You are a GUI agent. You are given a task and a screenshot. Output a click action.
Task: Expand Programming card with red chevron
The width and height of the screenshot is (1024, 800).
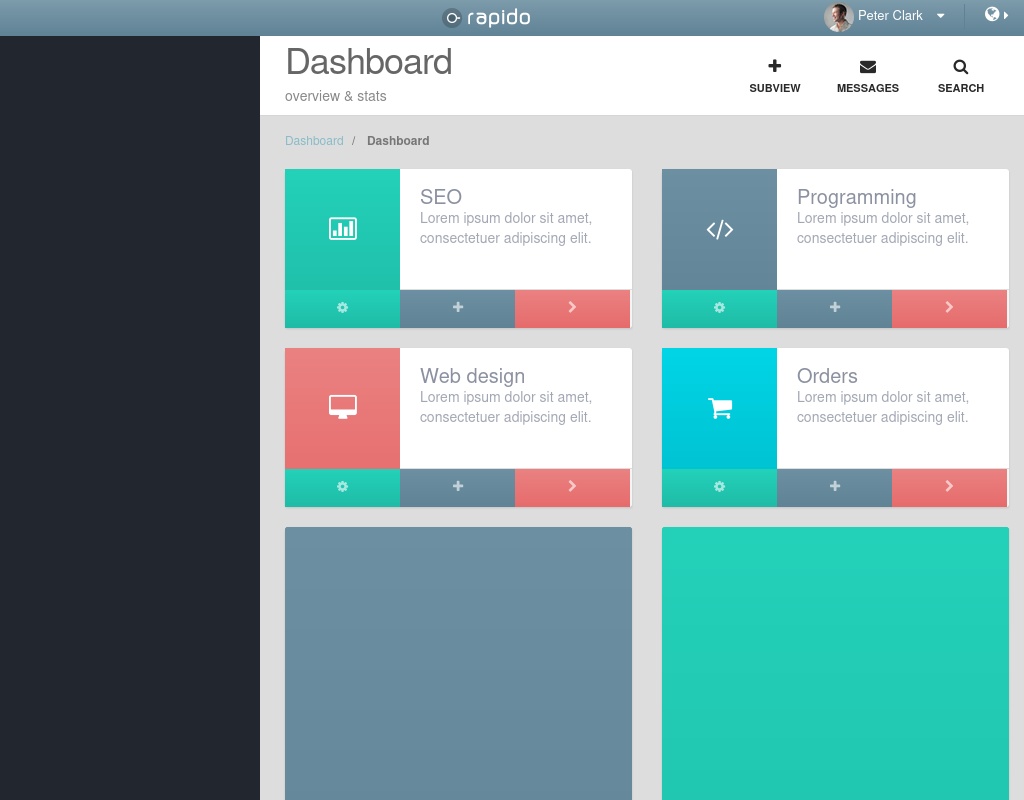coord(949,308)
